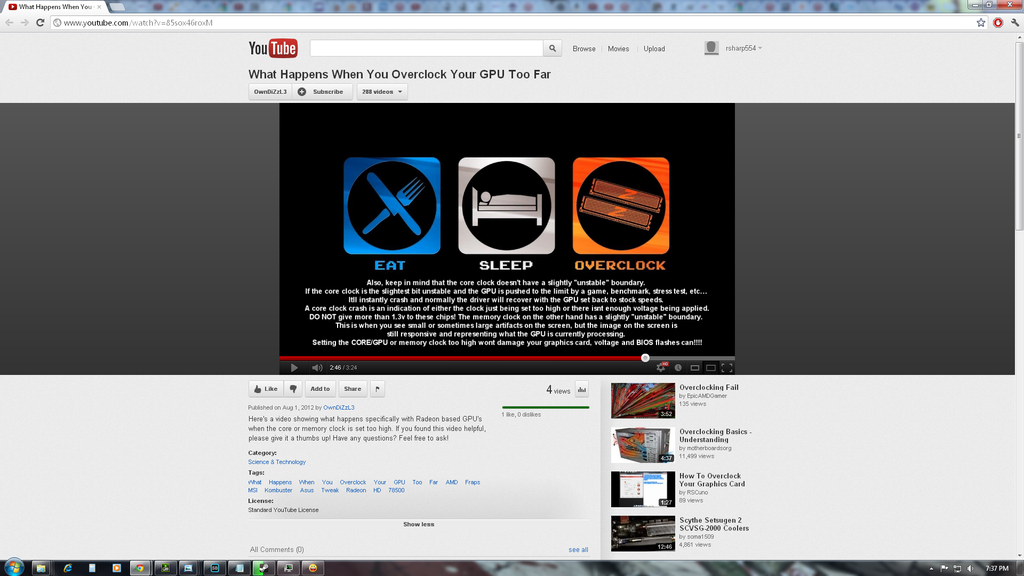Open the Science & Technology category link
The height and width of the screenshot is (576, 1024).
[x=277, y=462]
